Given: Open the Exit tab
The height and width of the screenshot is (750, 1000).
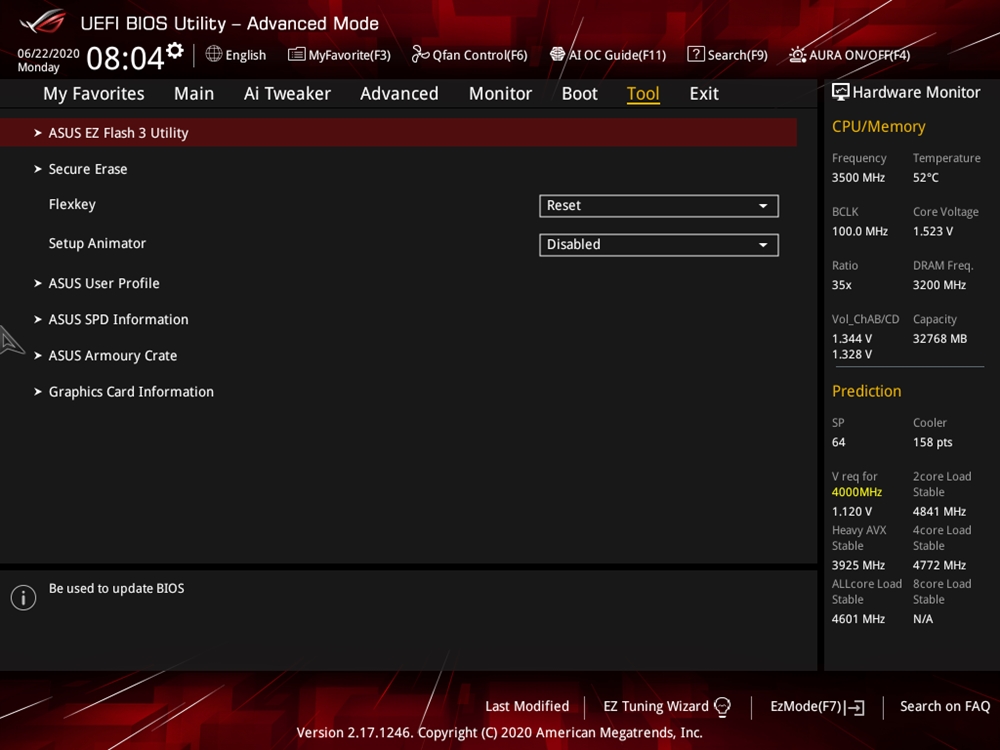Looking at the screenshot, I should 704,94.
